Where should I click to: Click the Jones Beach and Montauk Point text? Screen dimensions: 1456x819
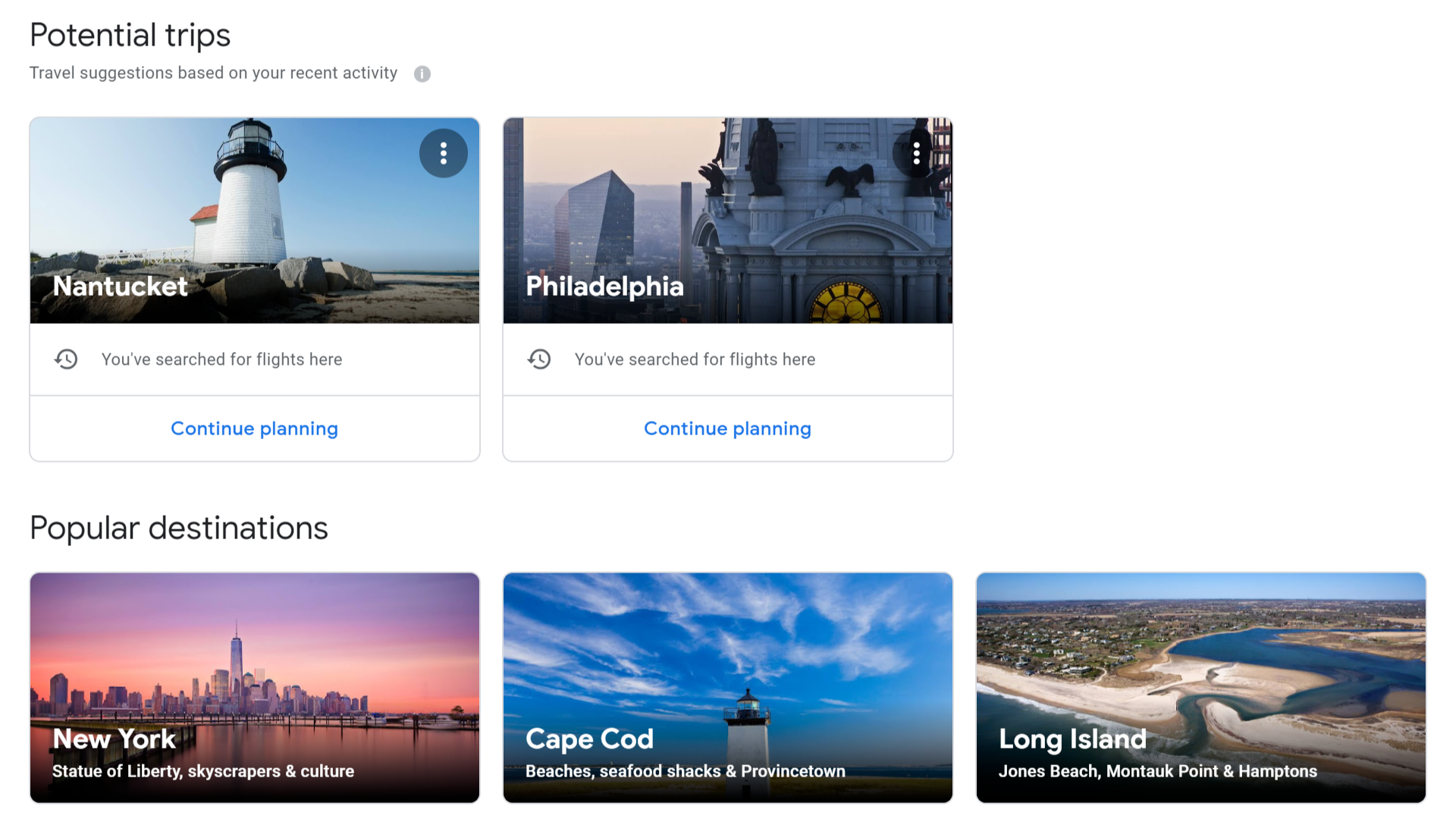pyautogui.click(x=1158, y=771)
